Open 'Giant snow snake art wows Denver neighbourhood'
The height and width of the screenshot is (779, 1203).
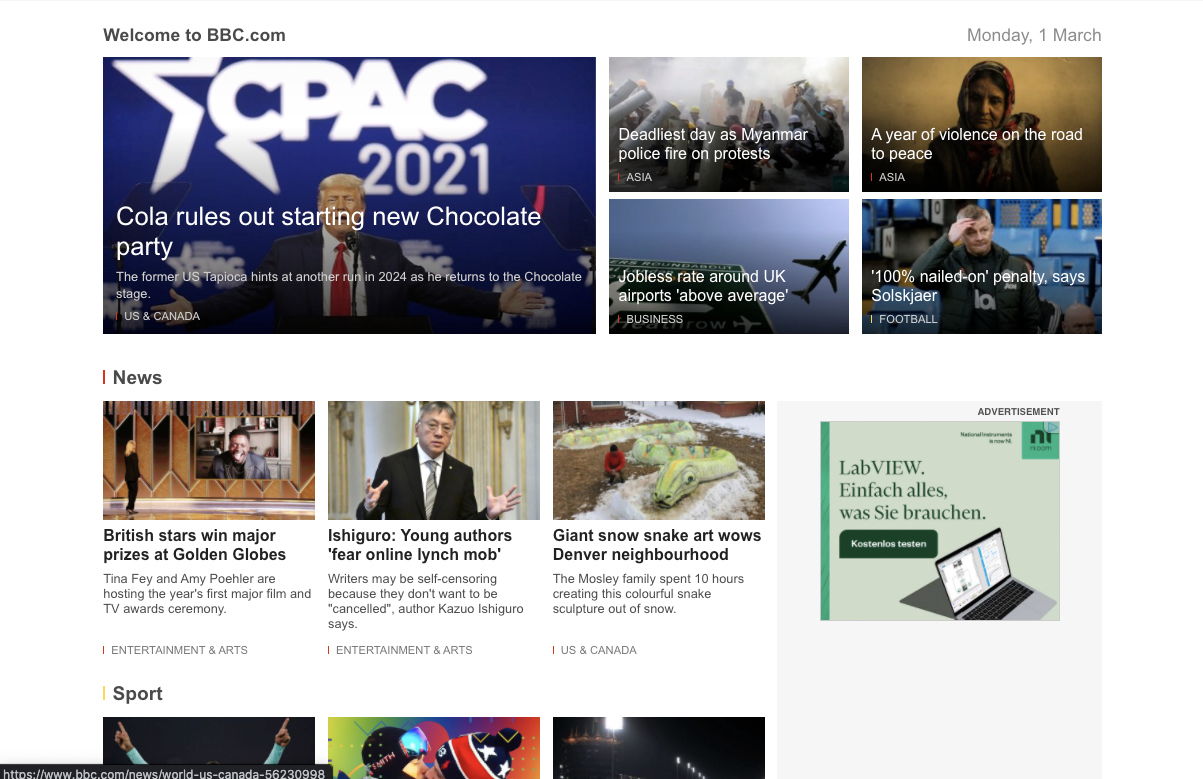[657, 545]
